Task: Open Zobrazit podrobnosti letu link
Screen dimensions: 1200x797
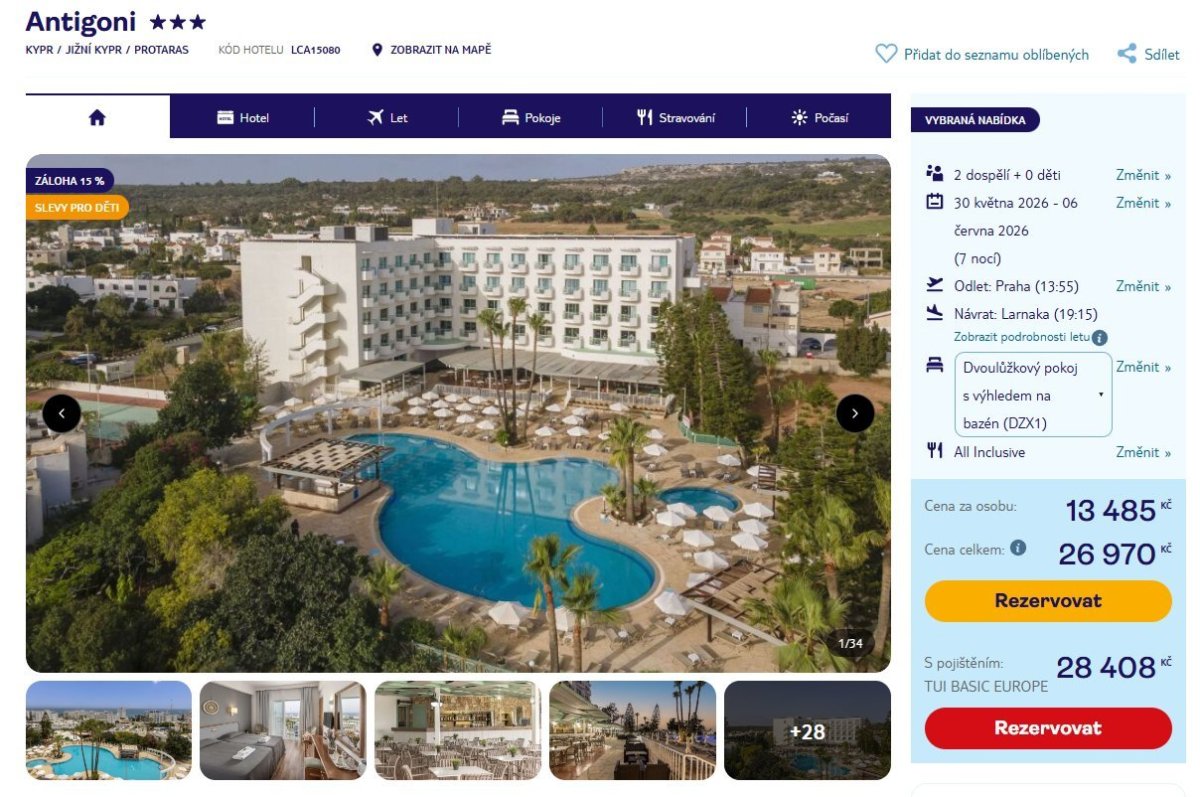Action: click(x=1021, y=338)
